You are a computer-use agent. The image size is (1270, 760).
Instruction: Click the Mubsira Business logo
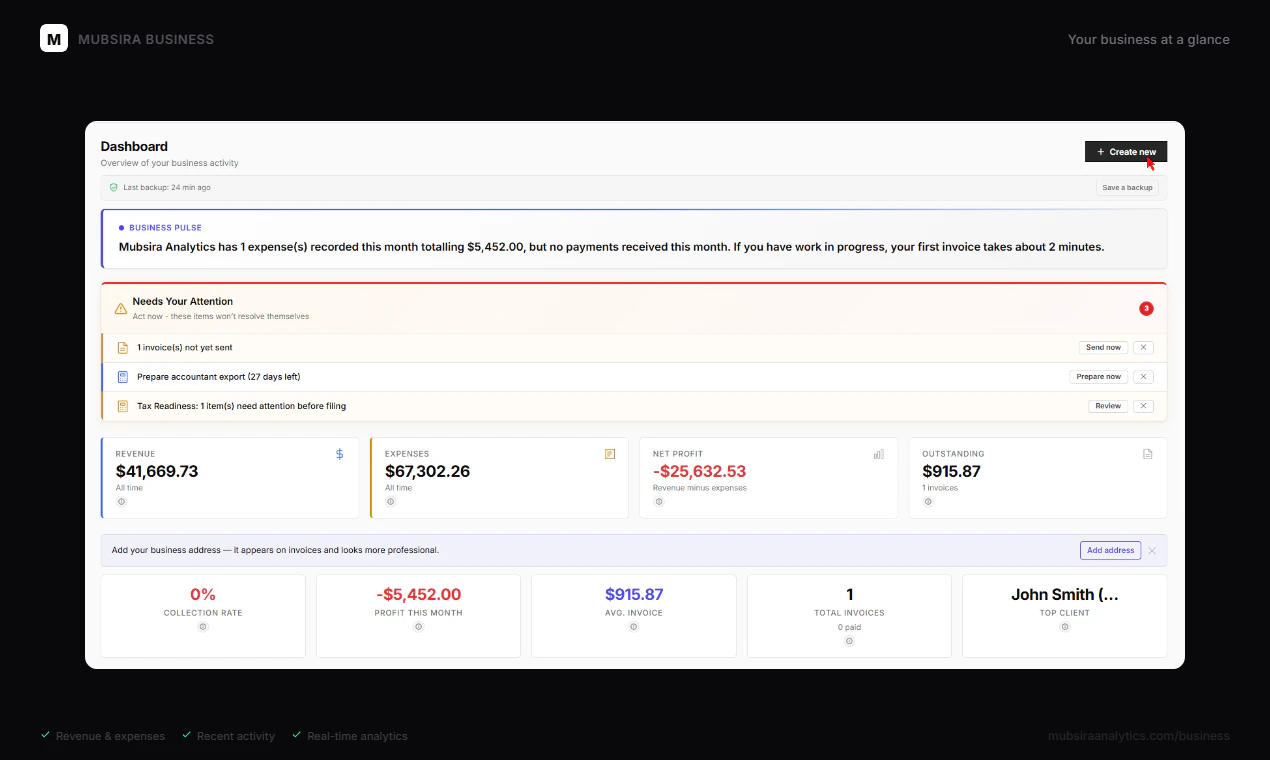[54, 39]
